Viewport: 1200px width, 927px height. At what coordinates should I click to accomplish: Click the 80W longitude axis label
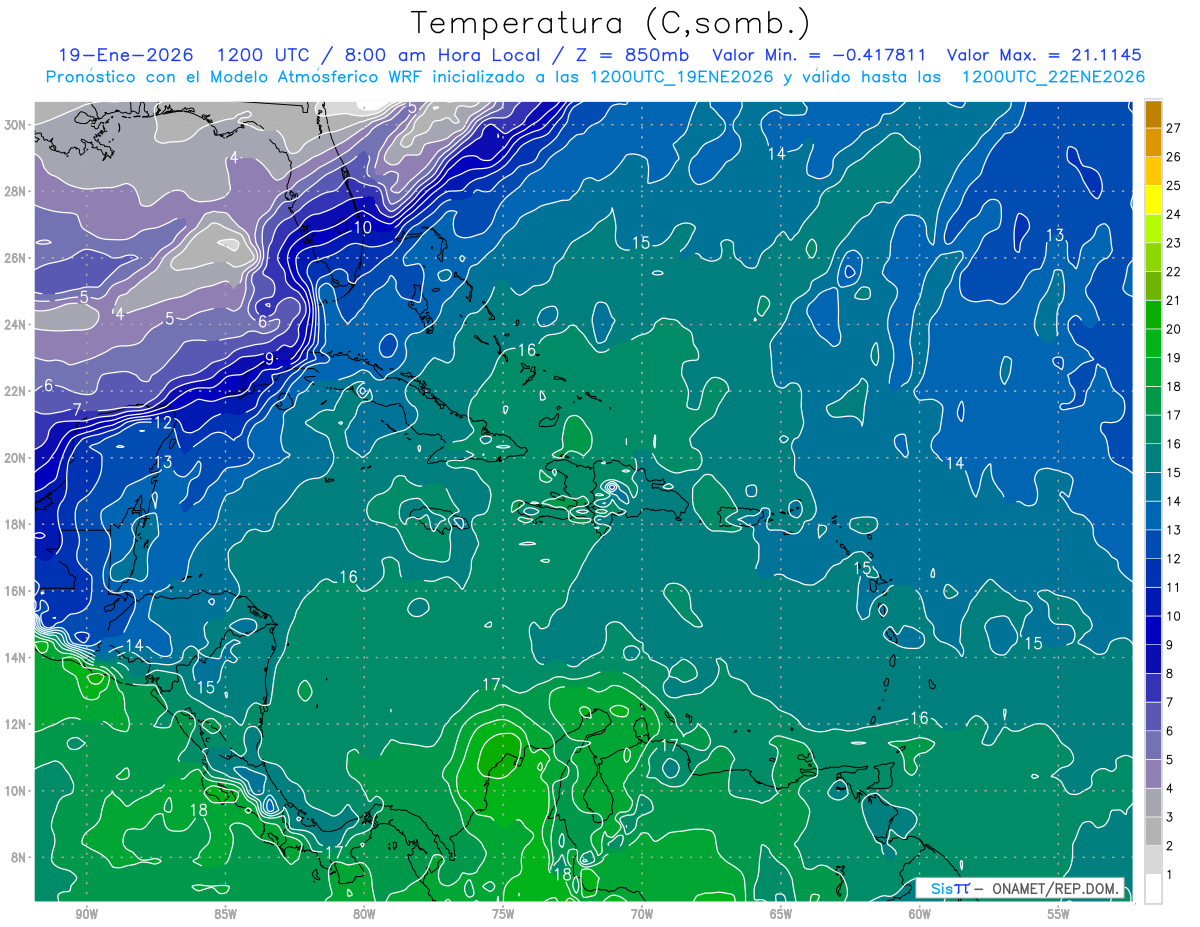coord(364,913)
